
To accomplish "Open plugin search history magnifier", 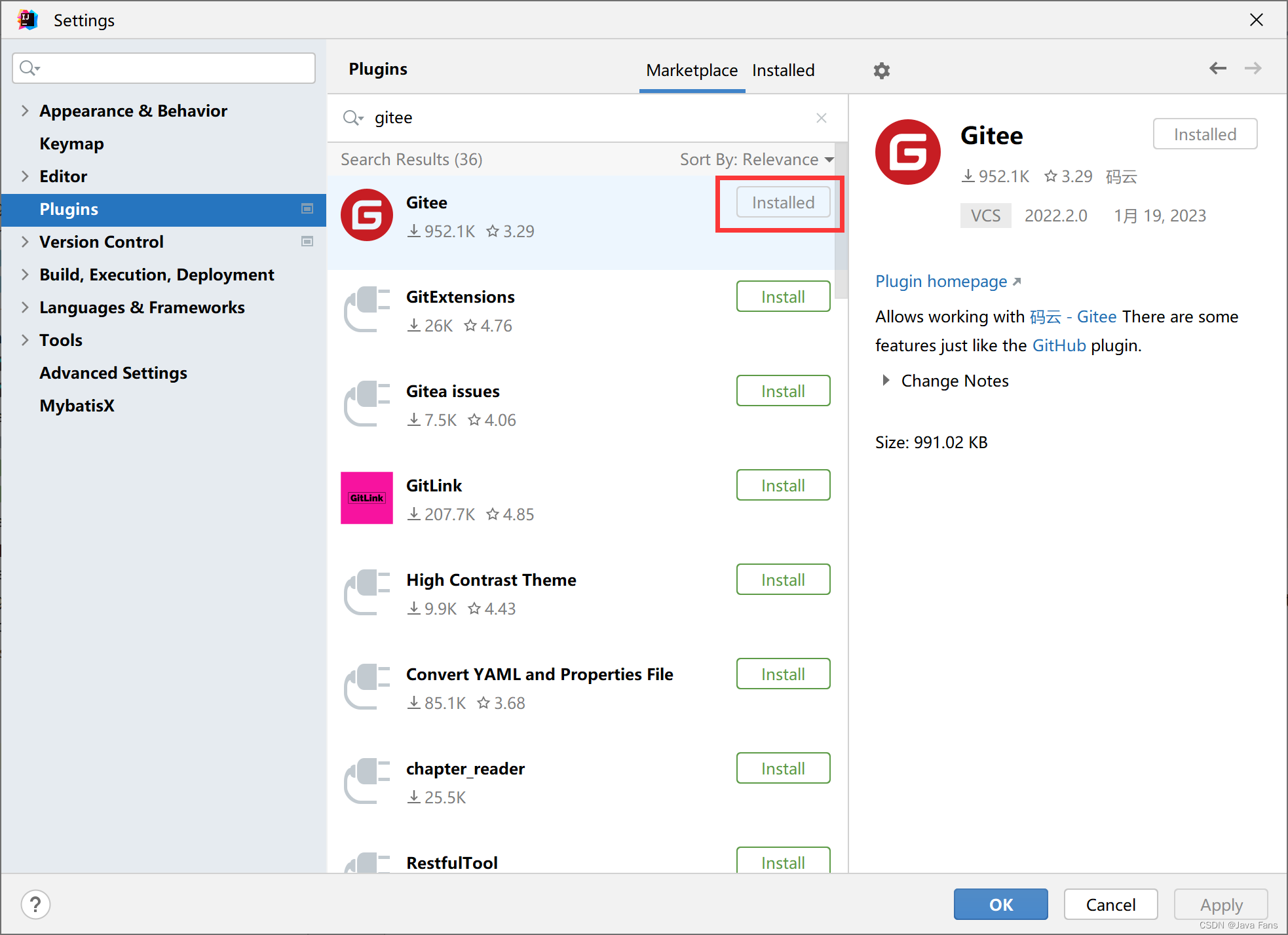I will (x=353, y=118).
